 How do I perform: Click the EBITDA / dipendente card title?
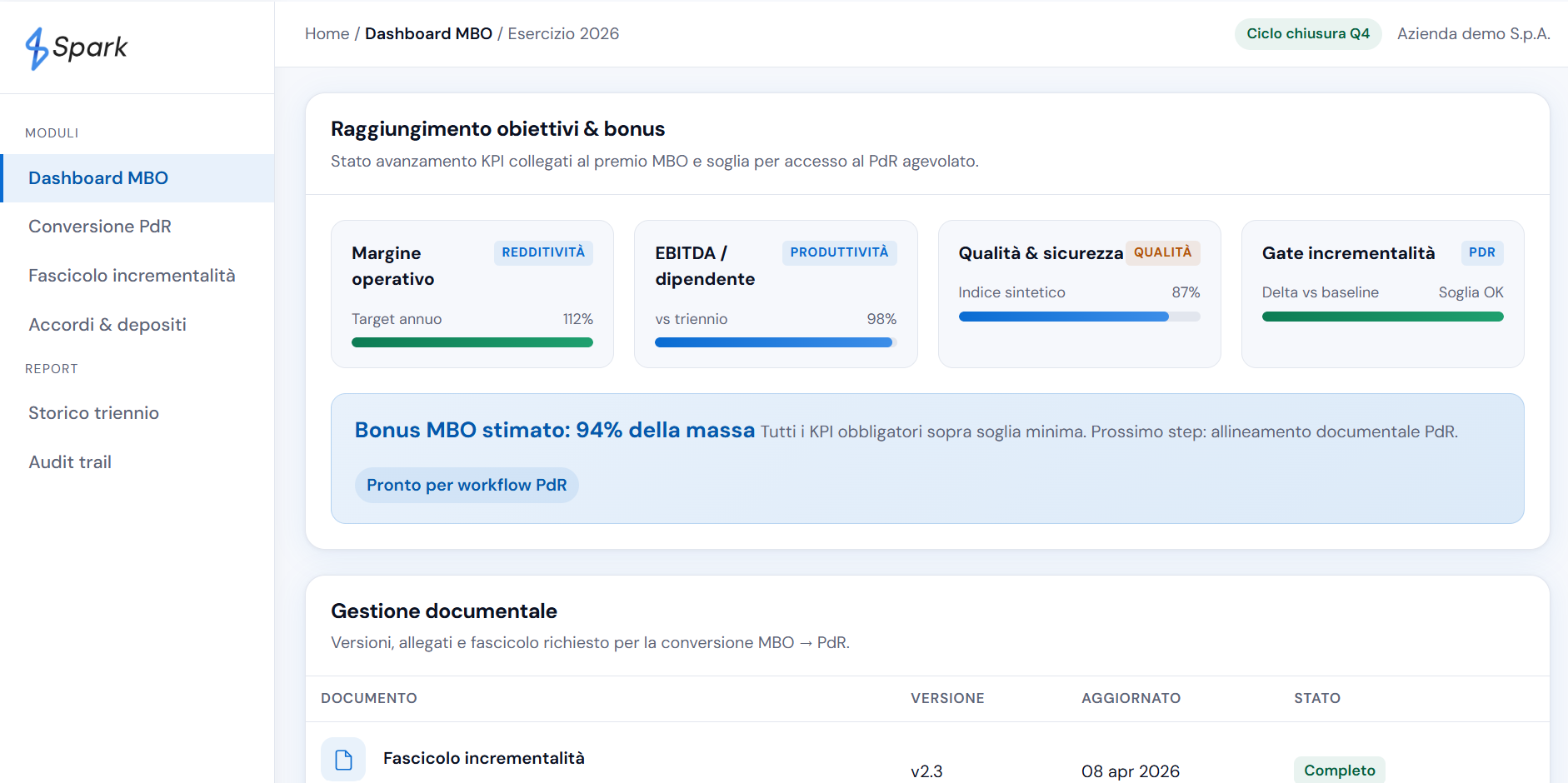(705, 266)
